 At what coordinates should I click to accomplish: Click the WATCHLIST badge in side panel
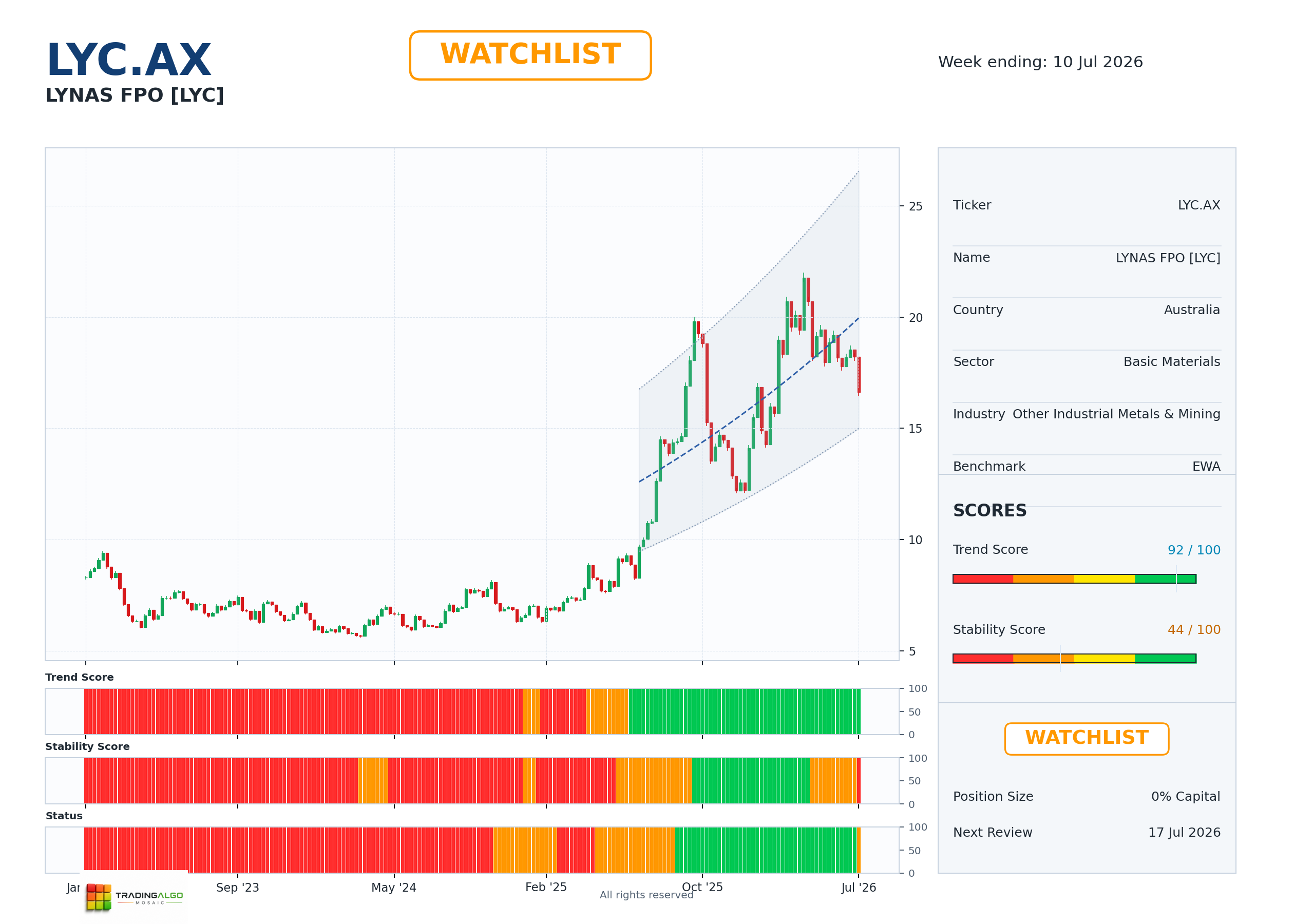coord(1087,739)
